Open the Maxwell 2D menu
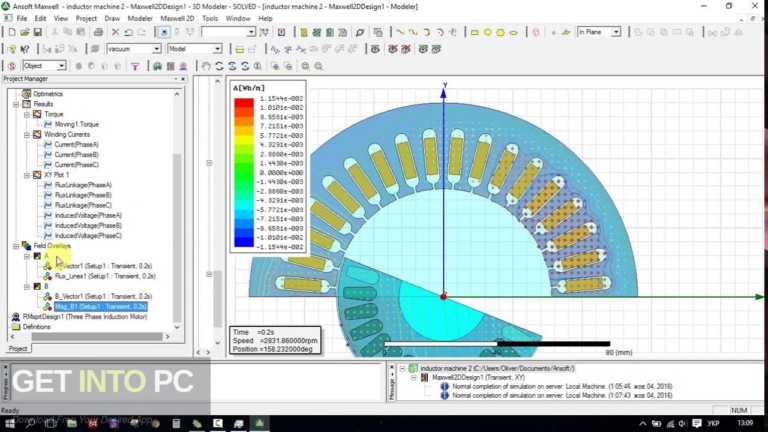768x432 pixels. tap(177, 19)
